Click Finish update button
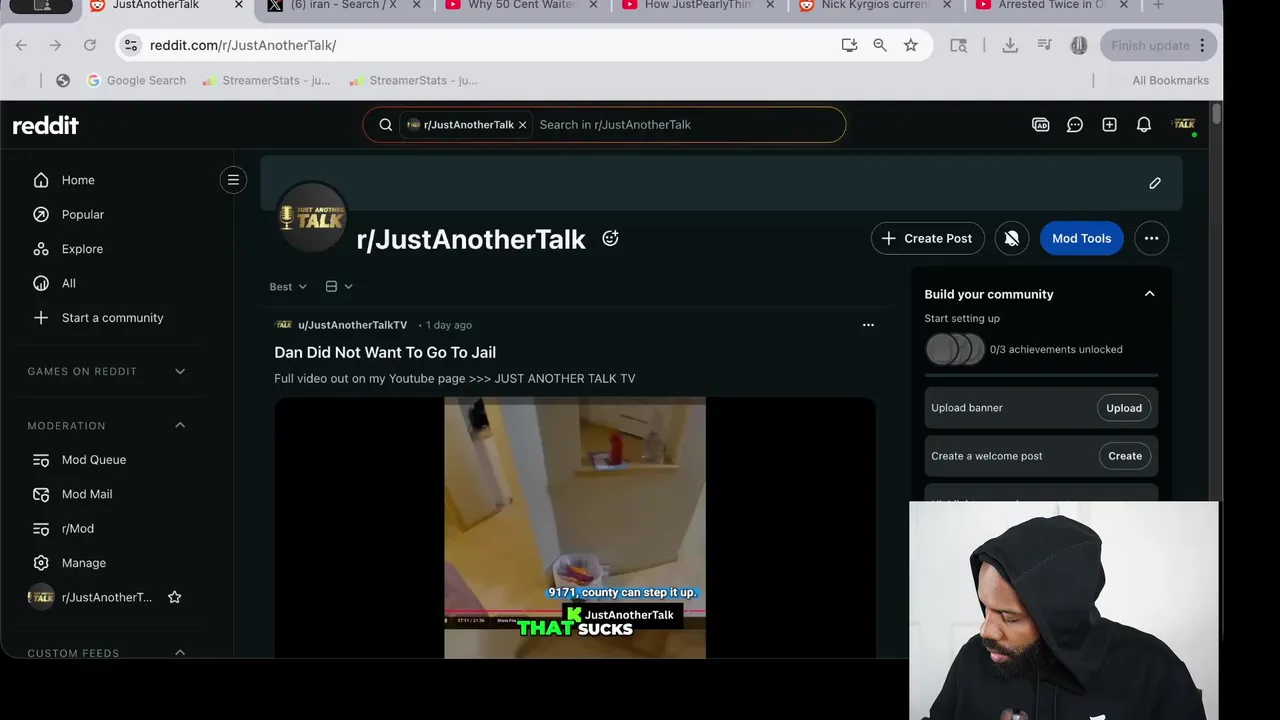1280x720 pixels. point(1160,45)
